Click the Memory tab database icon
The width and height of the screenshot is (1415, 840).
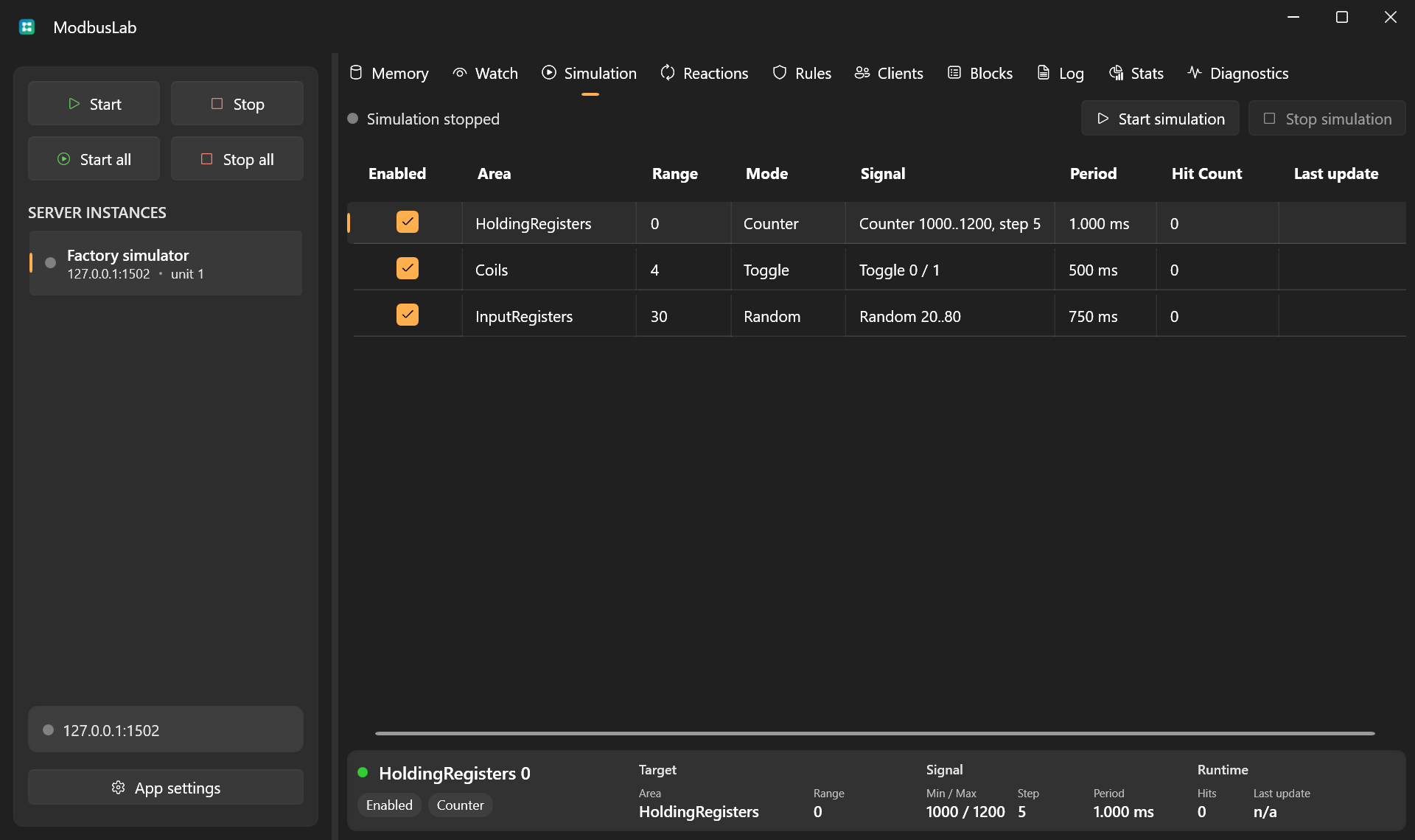coord(356,73)
